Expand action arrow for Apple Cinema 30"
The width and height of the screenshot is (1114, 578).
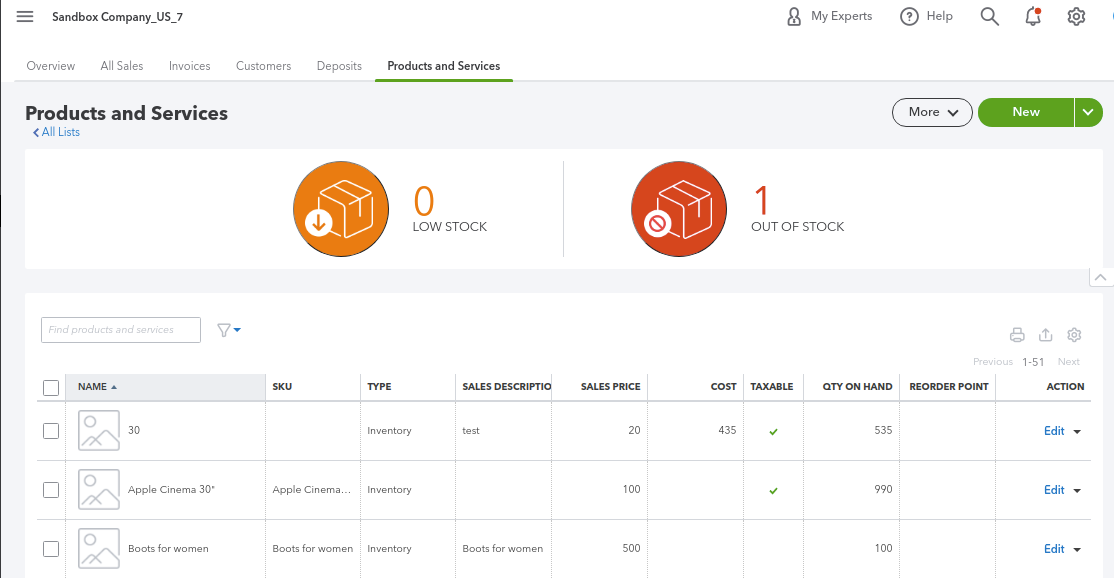[x=1077, y=491]
